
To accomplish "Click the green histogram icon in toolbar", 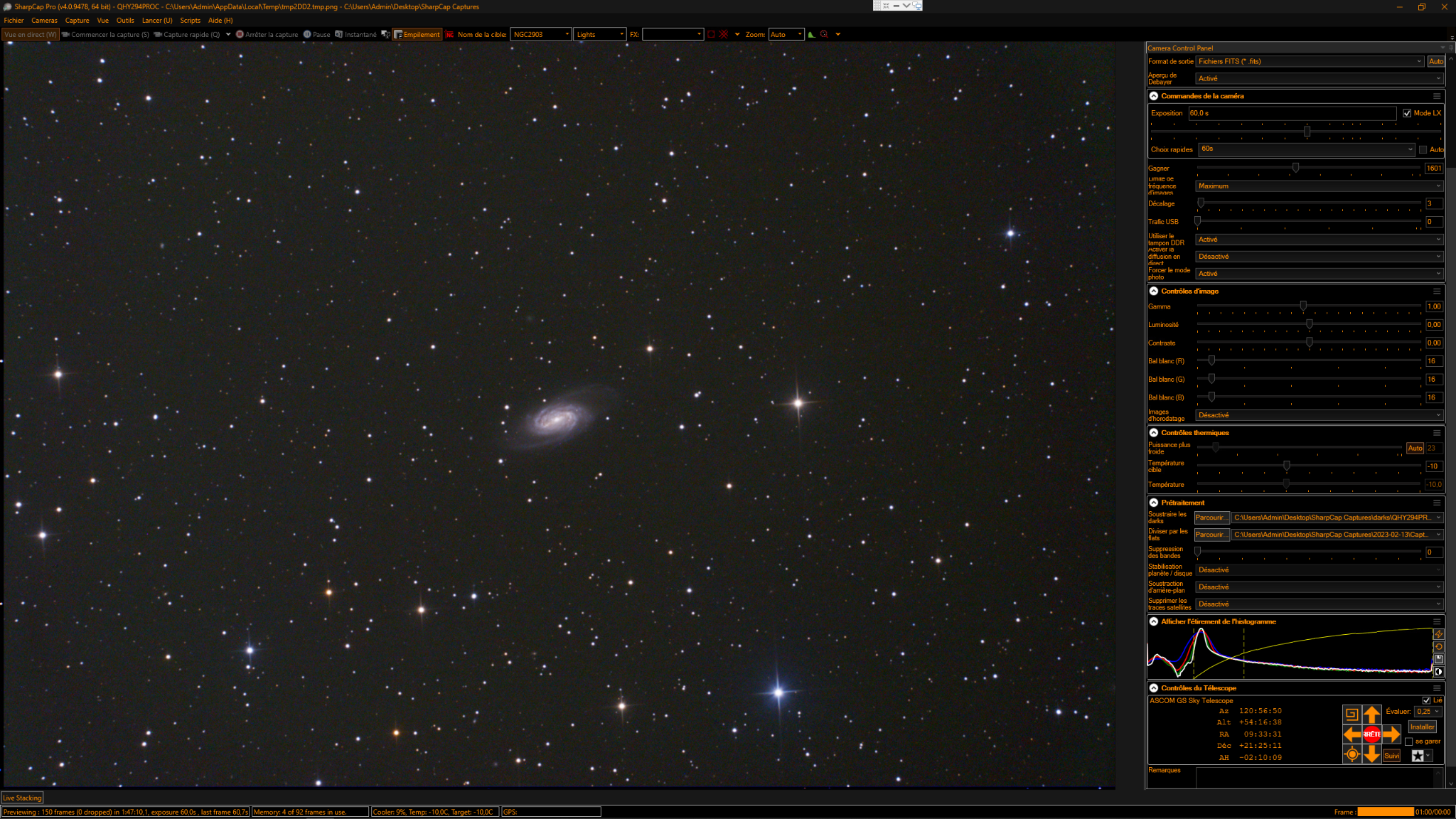I will coord(811,34).
